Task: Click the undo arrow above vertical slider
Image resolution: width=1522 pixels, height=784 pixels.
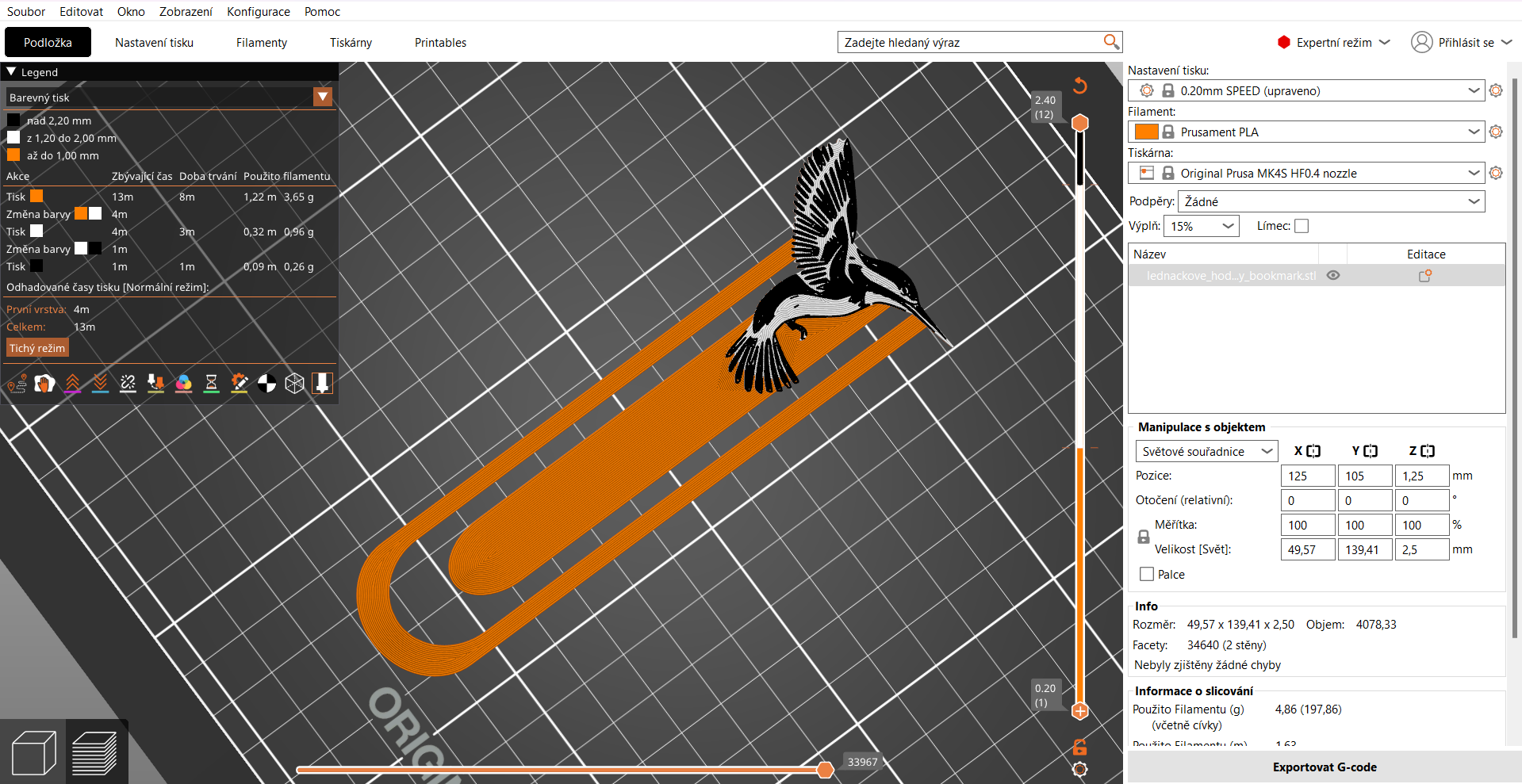Action: pyautogui.click(x=1079, y=86)
